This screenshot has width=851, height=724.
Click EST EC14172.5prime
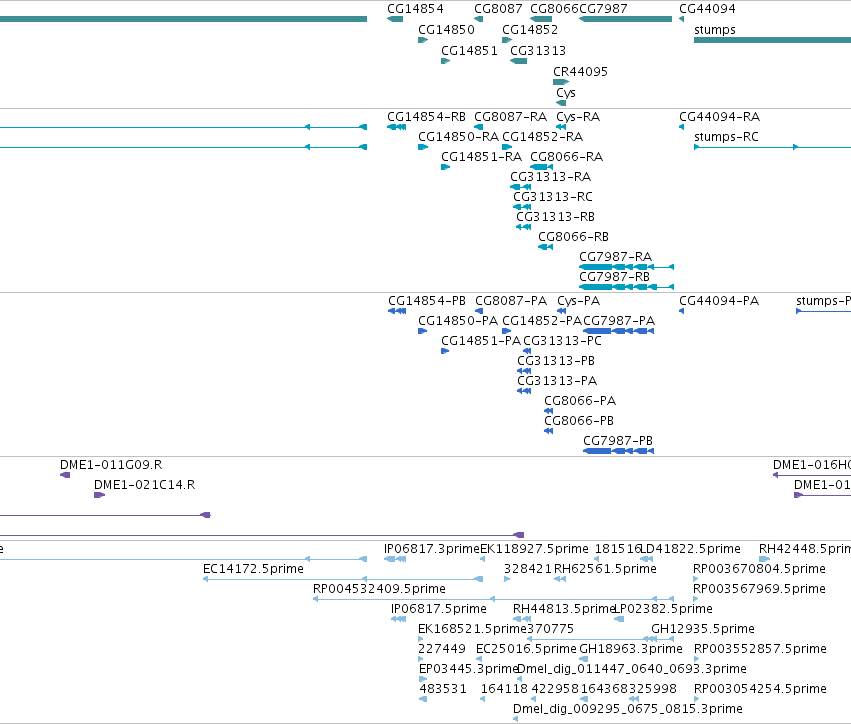pyautogui.click(x=253, y=569)
